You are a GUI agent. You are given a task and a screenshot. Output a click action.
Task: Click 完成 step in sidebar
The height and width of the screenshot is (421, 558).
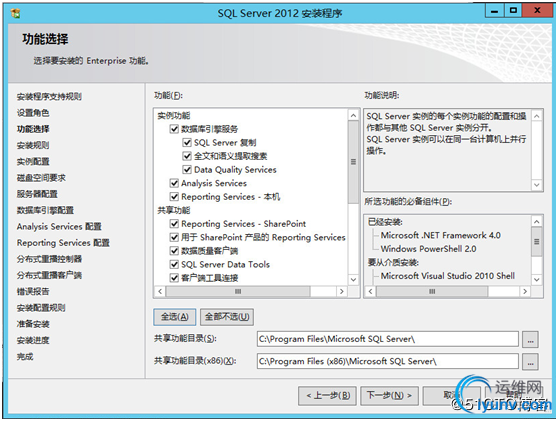tap(25, 357)
